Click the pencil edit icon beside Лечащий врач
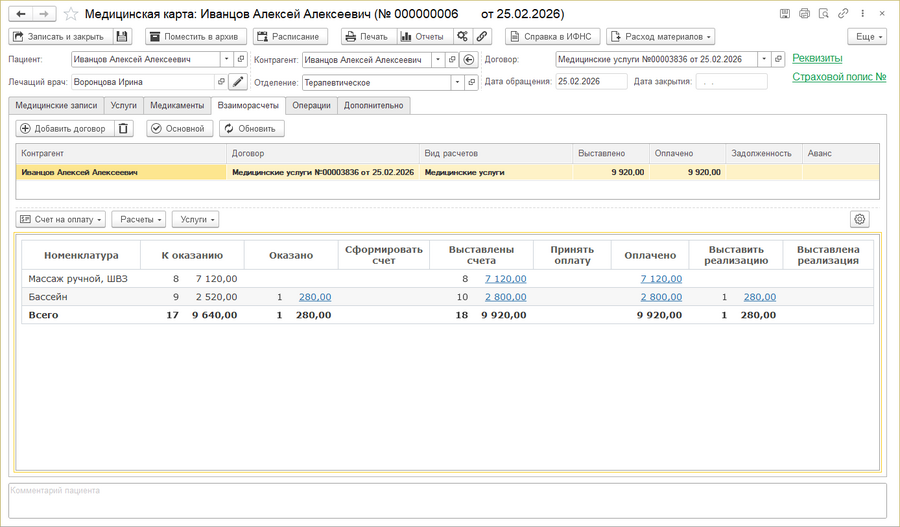 pos(237,82)
